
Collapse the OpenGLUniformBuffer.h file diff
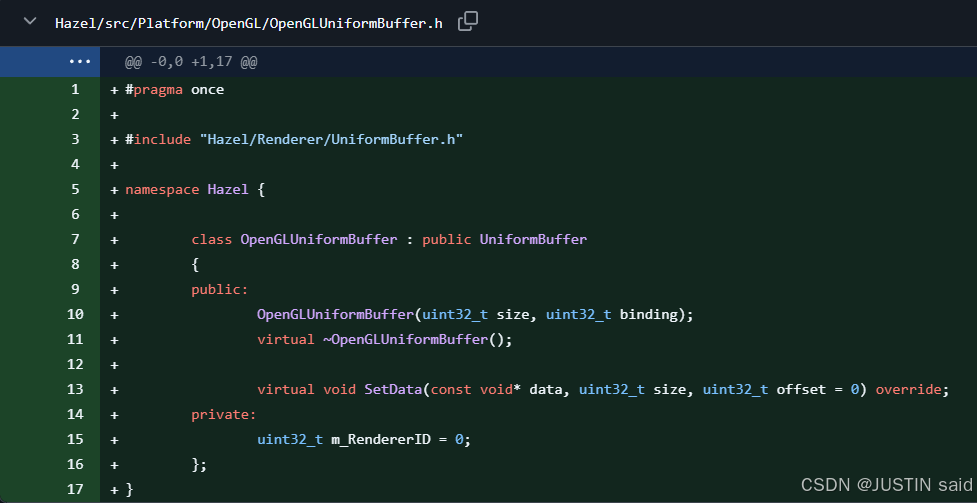click(x=31, y=22)
